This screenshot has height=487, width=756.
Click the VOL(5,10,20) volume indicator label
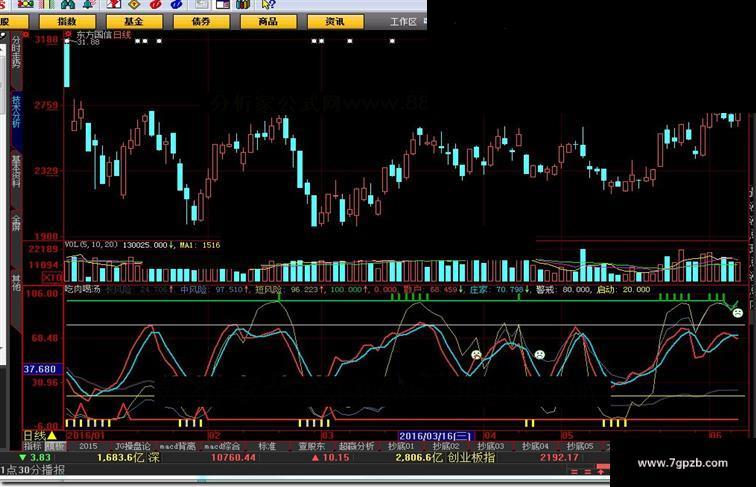point(91,245)
